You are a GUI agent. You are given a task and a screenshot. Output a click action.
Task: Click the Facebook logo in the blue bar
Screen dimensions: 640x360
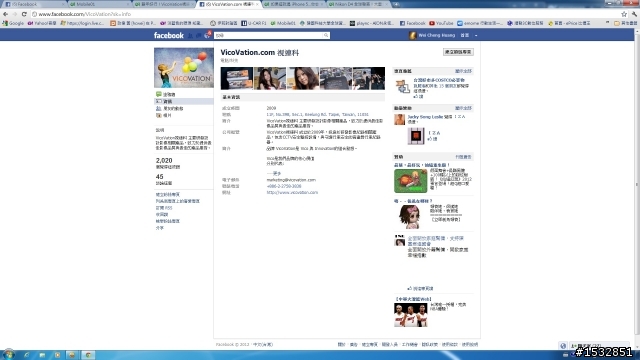click(x=169, y=36)
